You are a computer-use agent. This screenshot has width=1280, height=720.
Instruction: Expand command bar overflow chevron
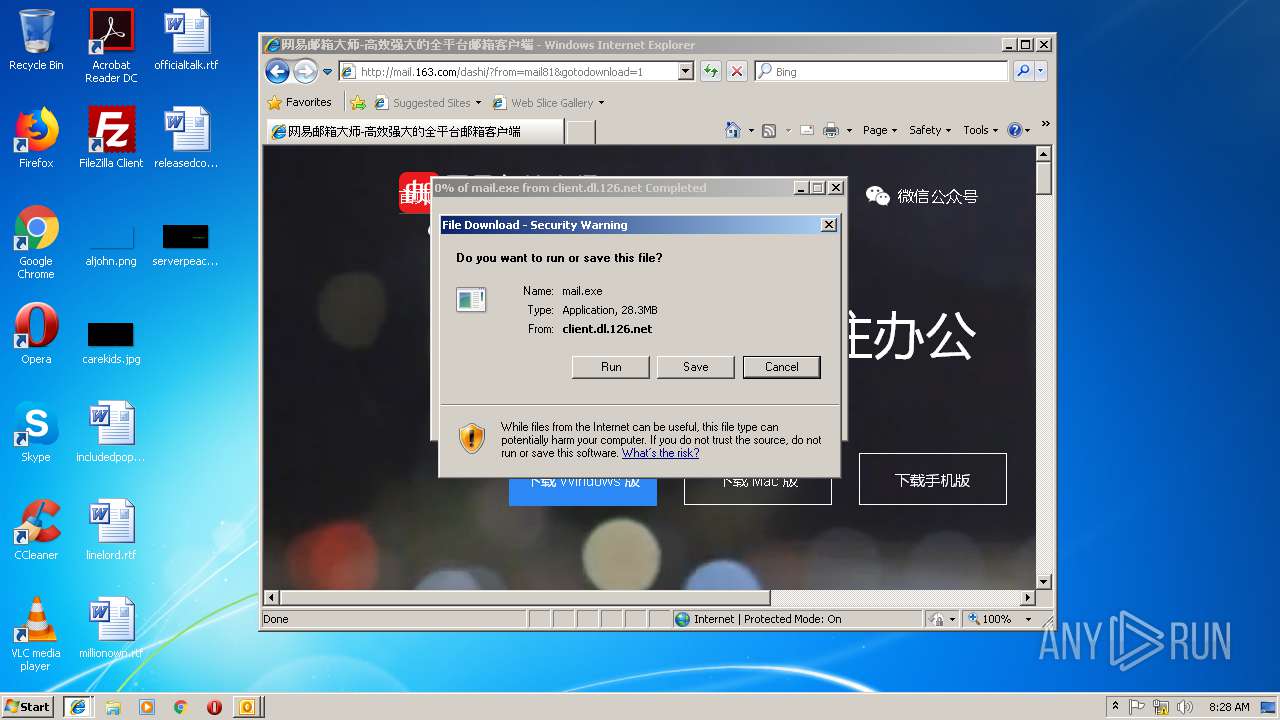[x=1045, y=124]
